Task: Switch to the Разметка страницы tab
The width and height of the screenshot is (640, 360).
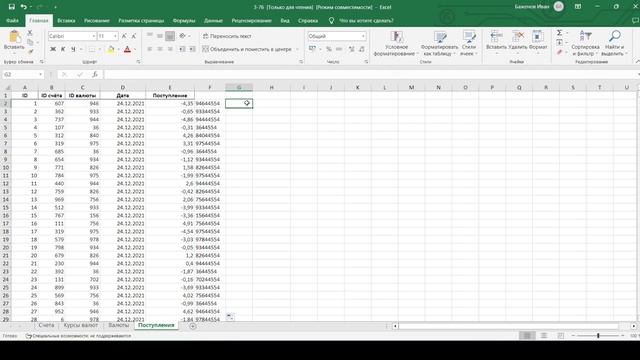Action: tap(141, 20)
